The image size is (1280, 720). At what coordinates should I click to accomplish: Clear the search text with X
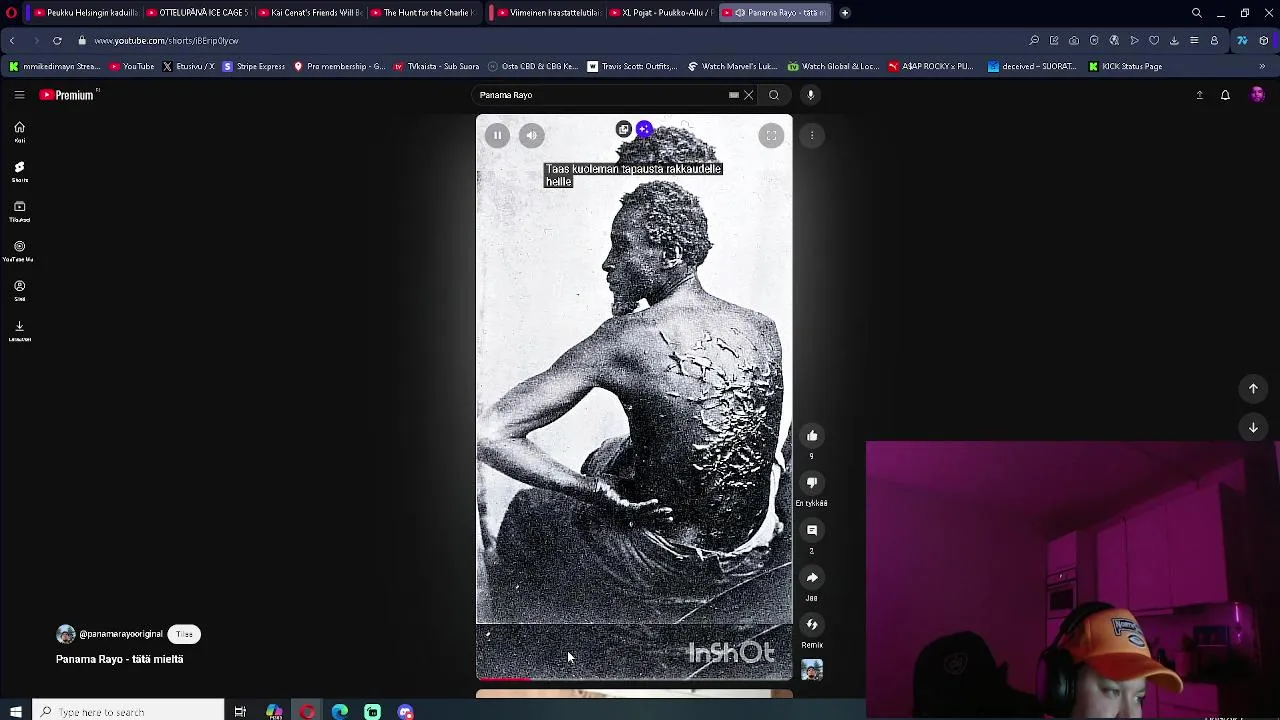click(748, 95)
